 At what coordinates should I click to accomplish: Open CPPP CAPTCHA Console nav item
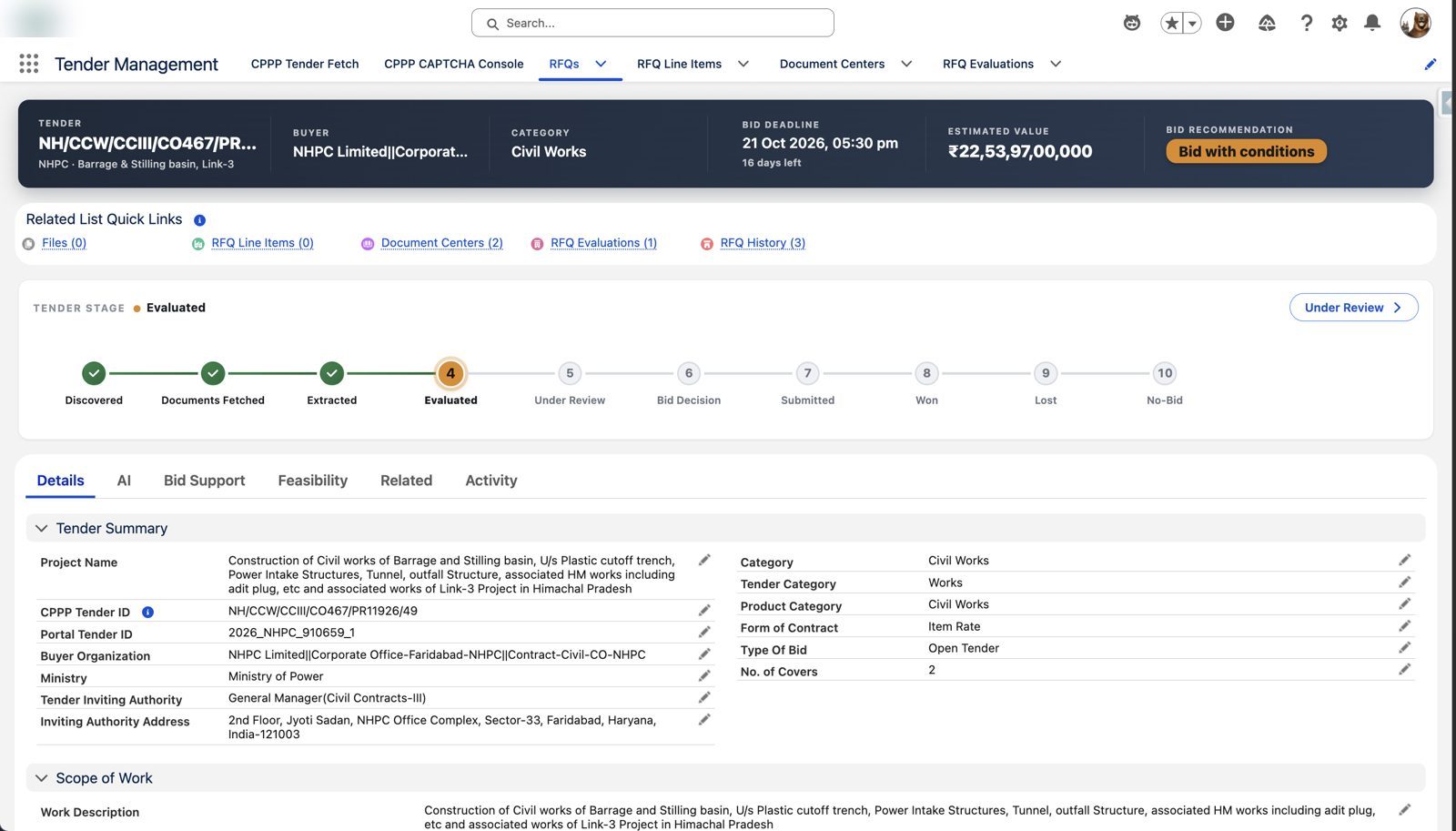453,64
